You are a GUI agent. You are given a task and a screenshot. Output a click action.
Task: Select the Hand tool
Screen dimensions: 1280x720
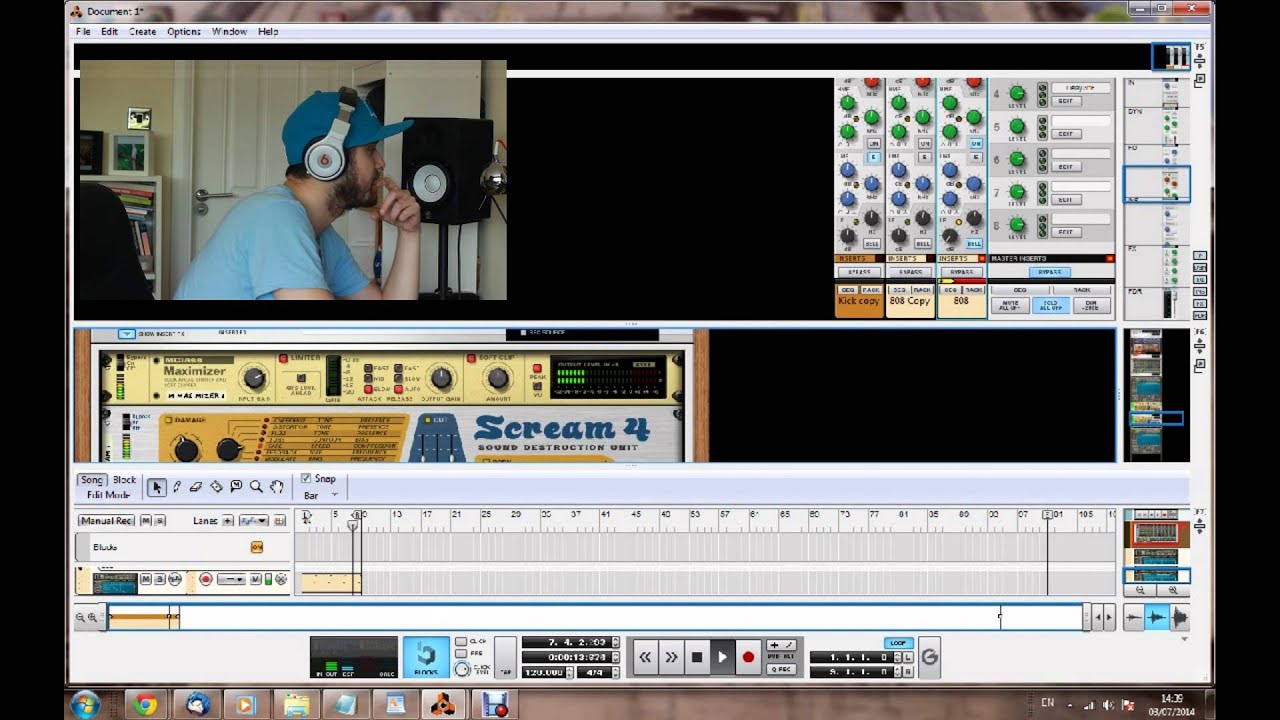point(276,487)
